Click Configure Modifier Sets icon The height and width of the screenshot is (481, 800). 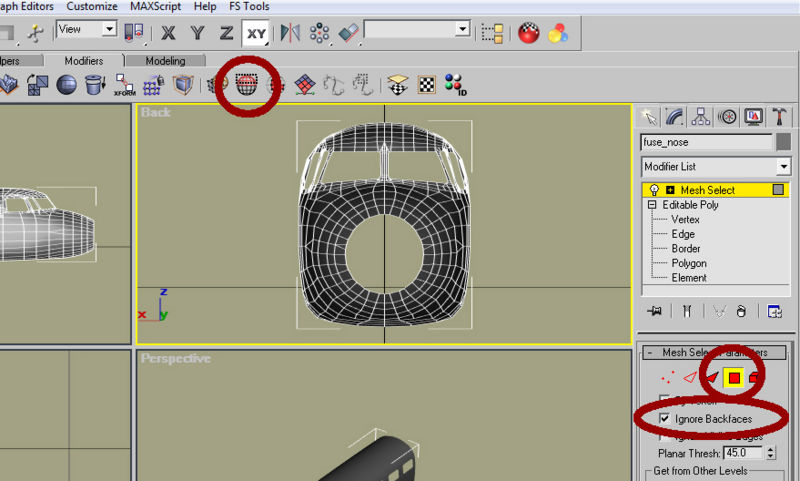(x=774, y=311)
